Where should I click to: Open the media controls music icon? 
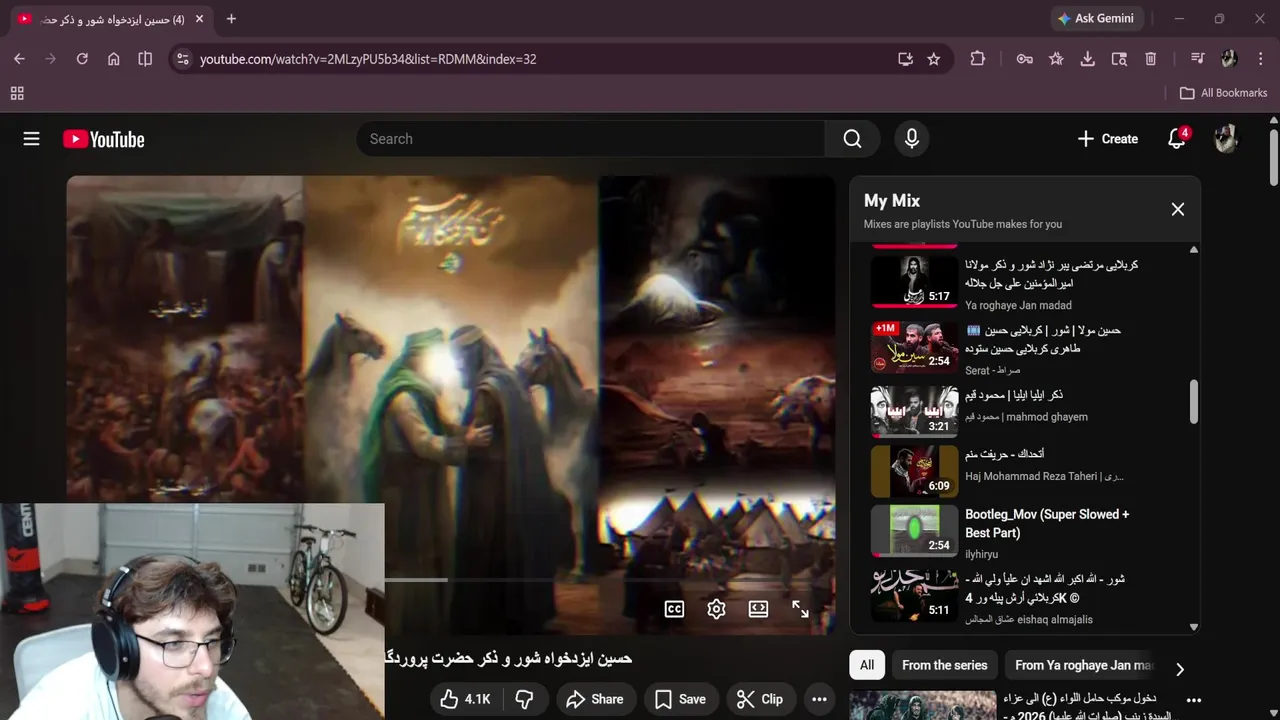(x=1197, y=59)
